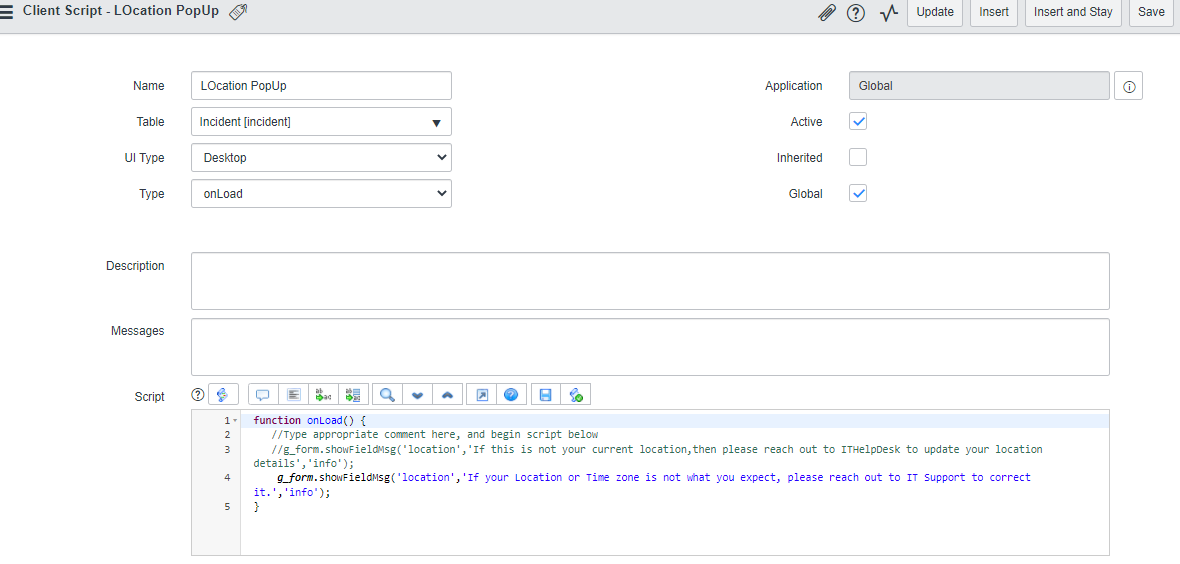
Task: Click the Save button
Action: [1151, 12]
